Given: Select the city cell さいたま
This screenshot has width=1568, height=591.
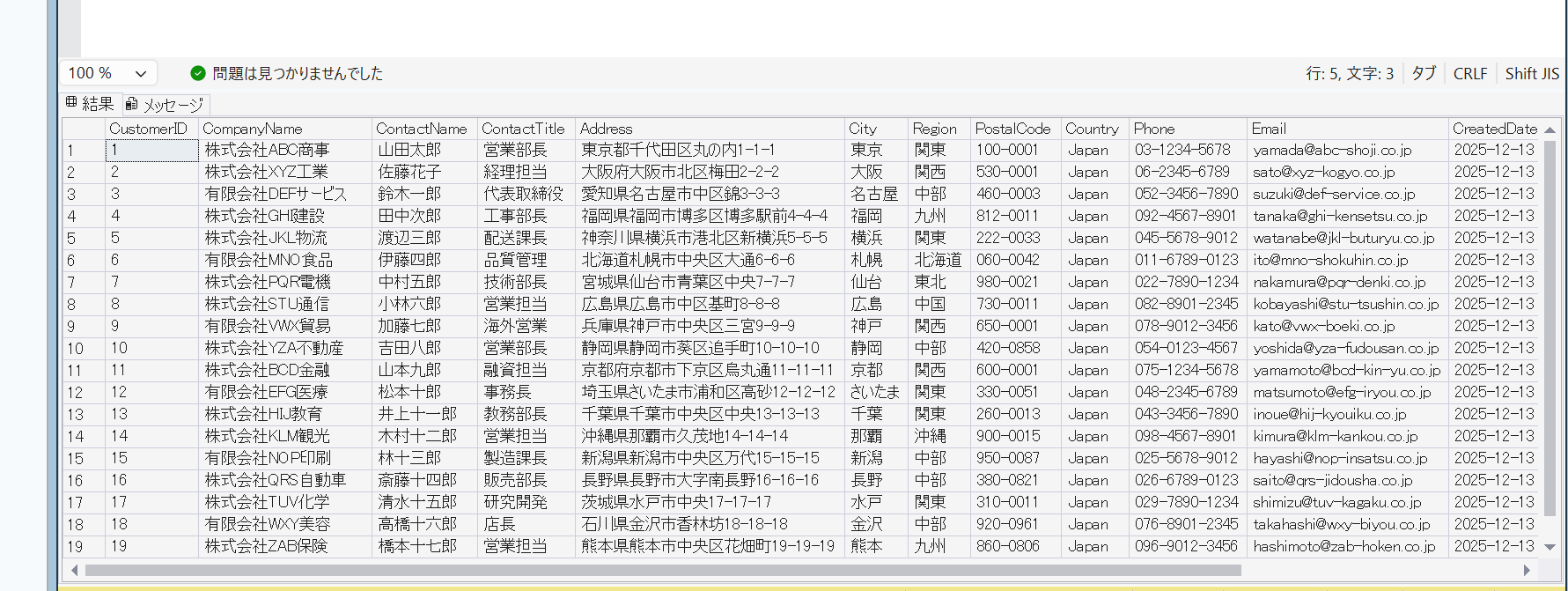Looking at the screenshot, I should click(x=876, y=393).
